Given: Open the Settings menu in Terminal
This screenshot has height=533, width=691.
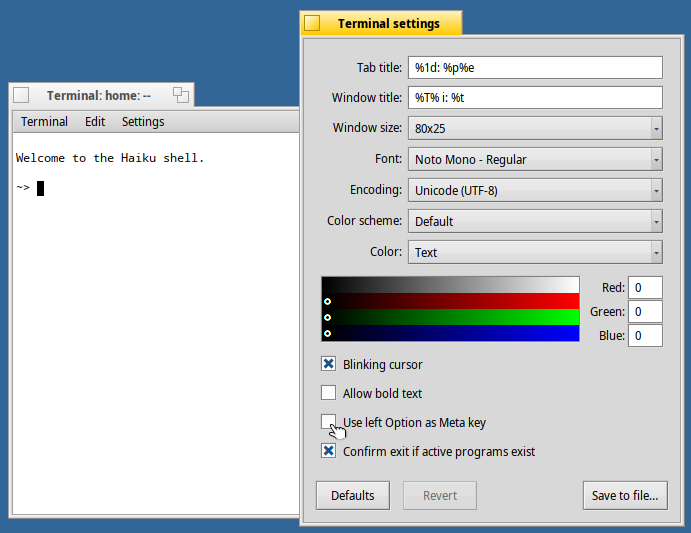Looking at the screenshot, I should click(143, 122).
